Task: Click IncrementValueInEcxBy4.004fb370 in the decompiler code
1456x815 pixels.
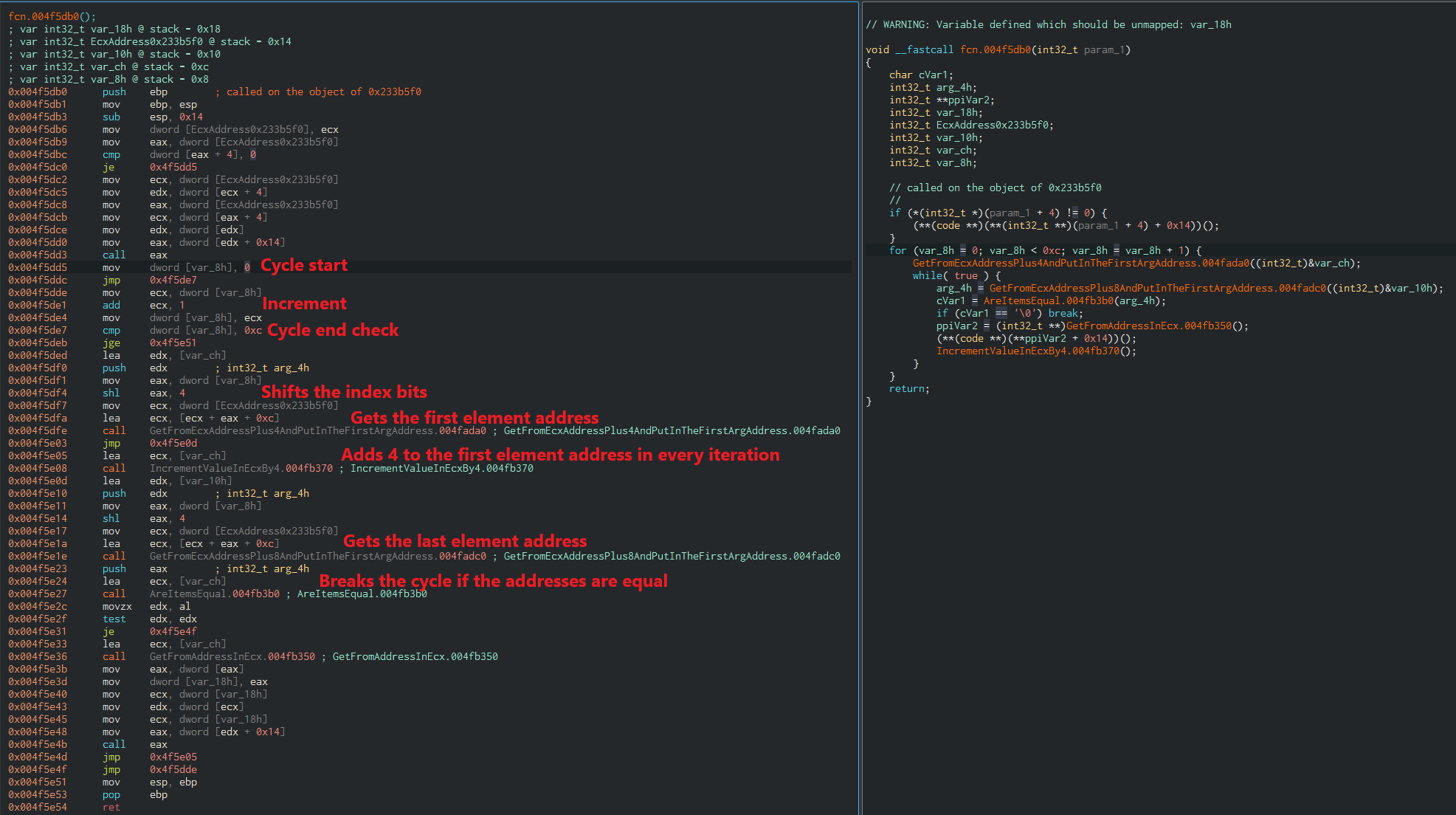Action: pos(1028,351)
